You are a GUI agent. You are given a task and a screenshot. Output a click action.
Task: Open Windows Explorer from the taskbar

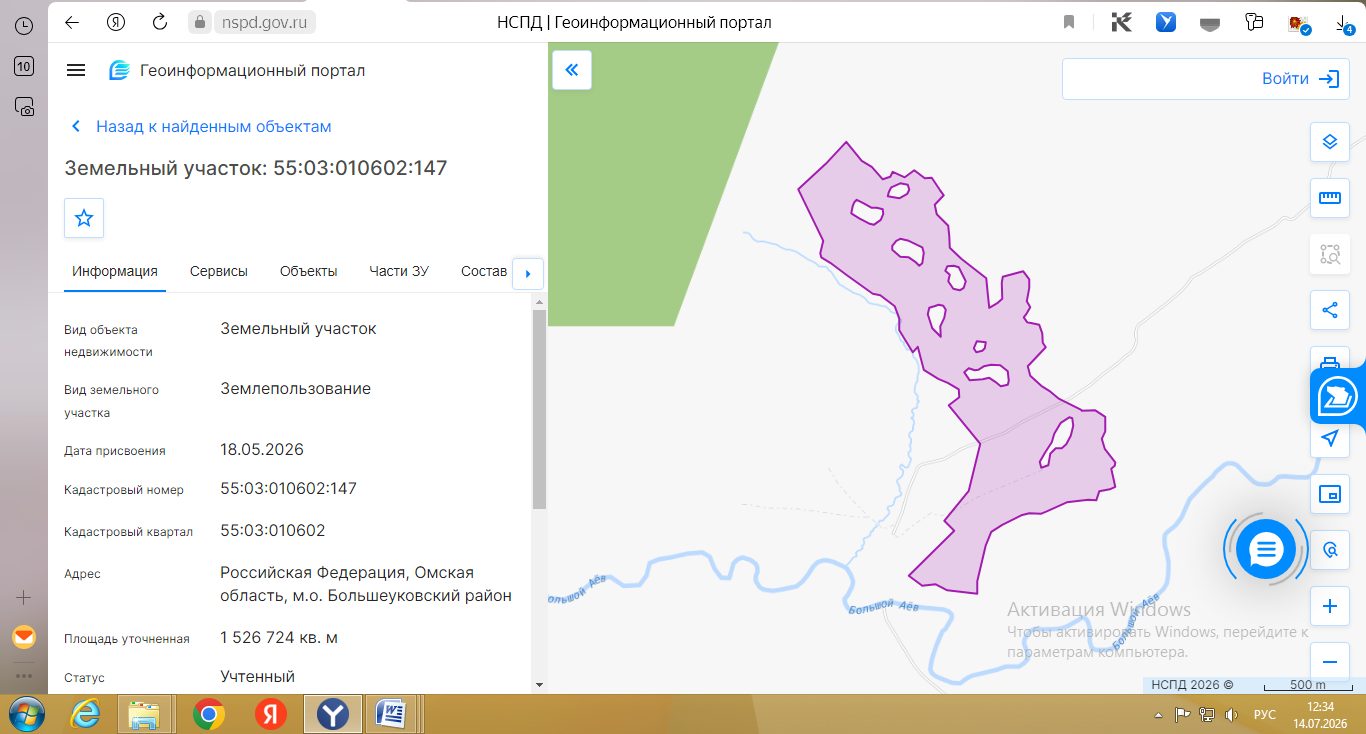(x=145, y=714)
